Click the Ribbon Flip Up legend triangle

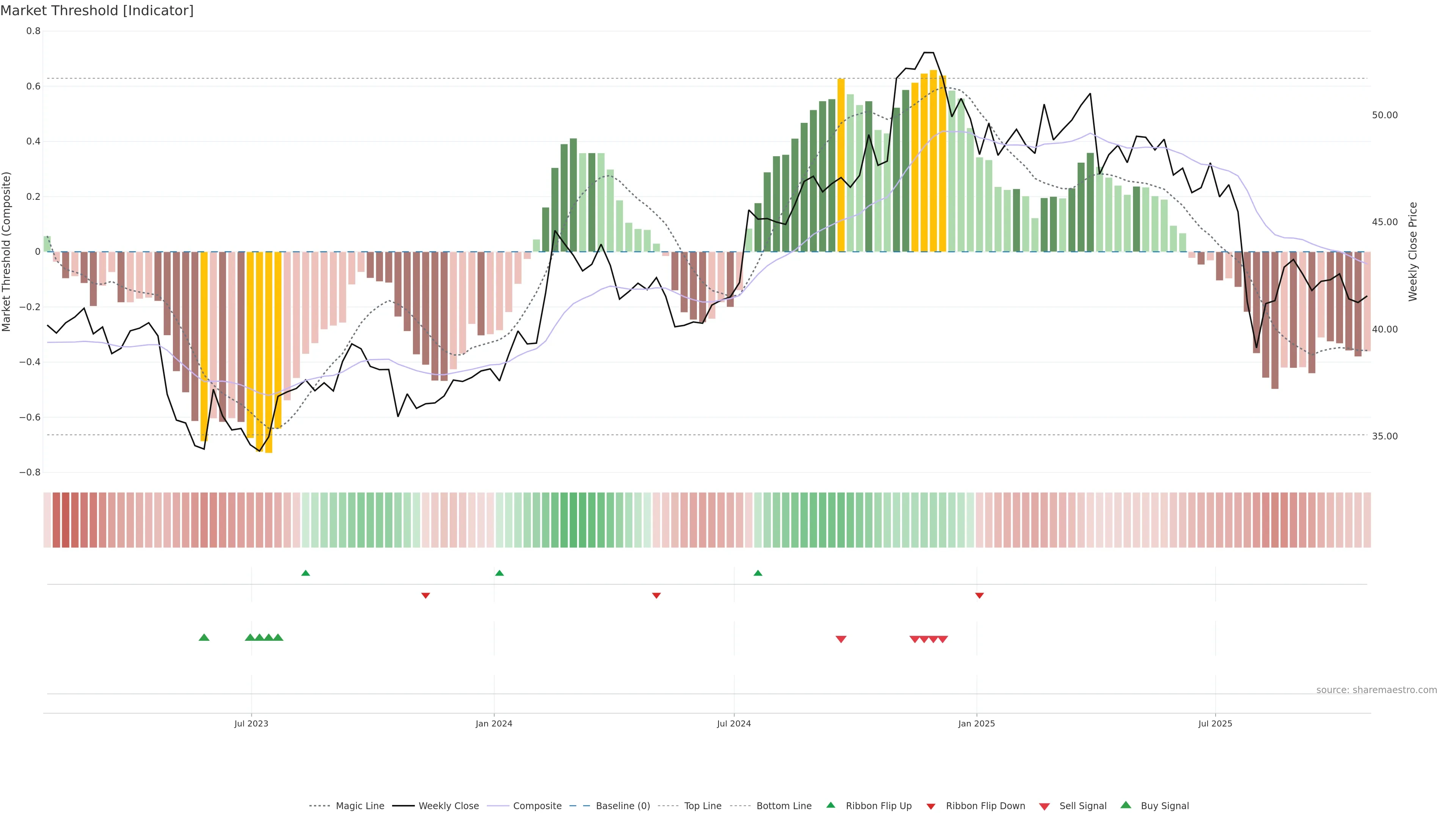coord(830,805)
